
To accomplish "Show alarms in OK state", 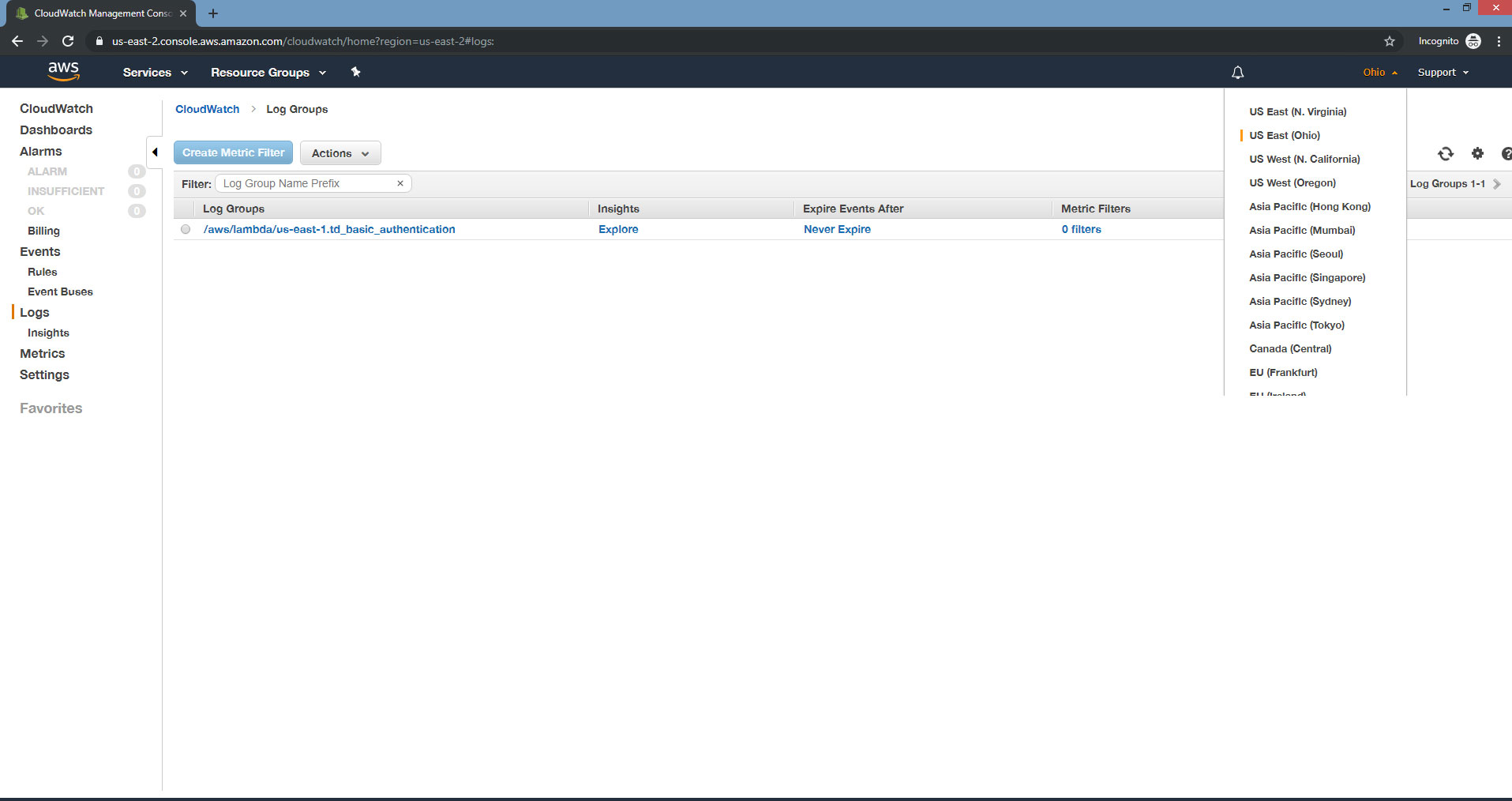I will [36, 211].
